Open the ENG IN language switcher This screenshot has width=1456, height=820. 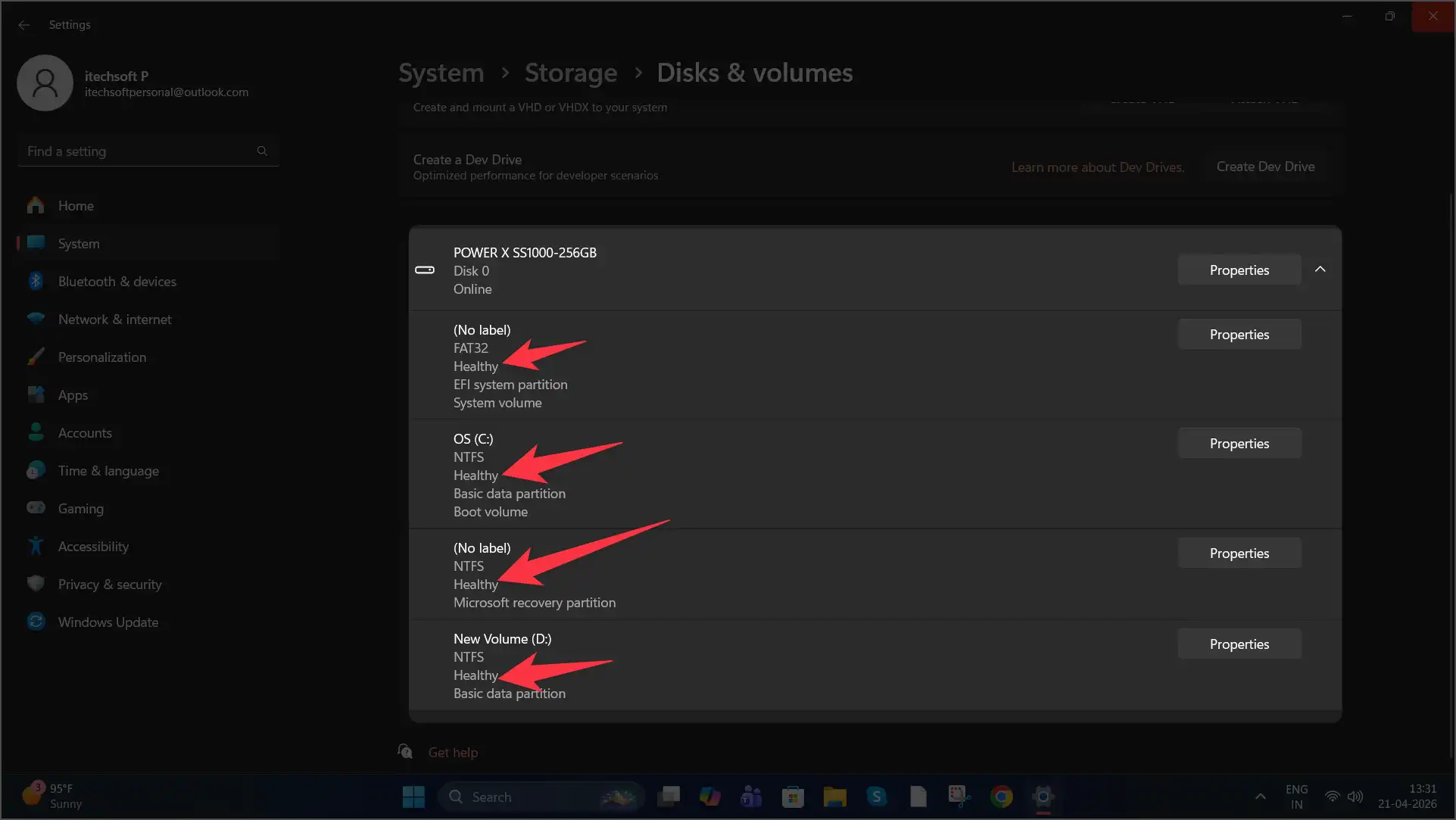coord(1296,796)
